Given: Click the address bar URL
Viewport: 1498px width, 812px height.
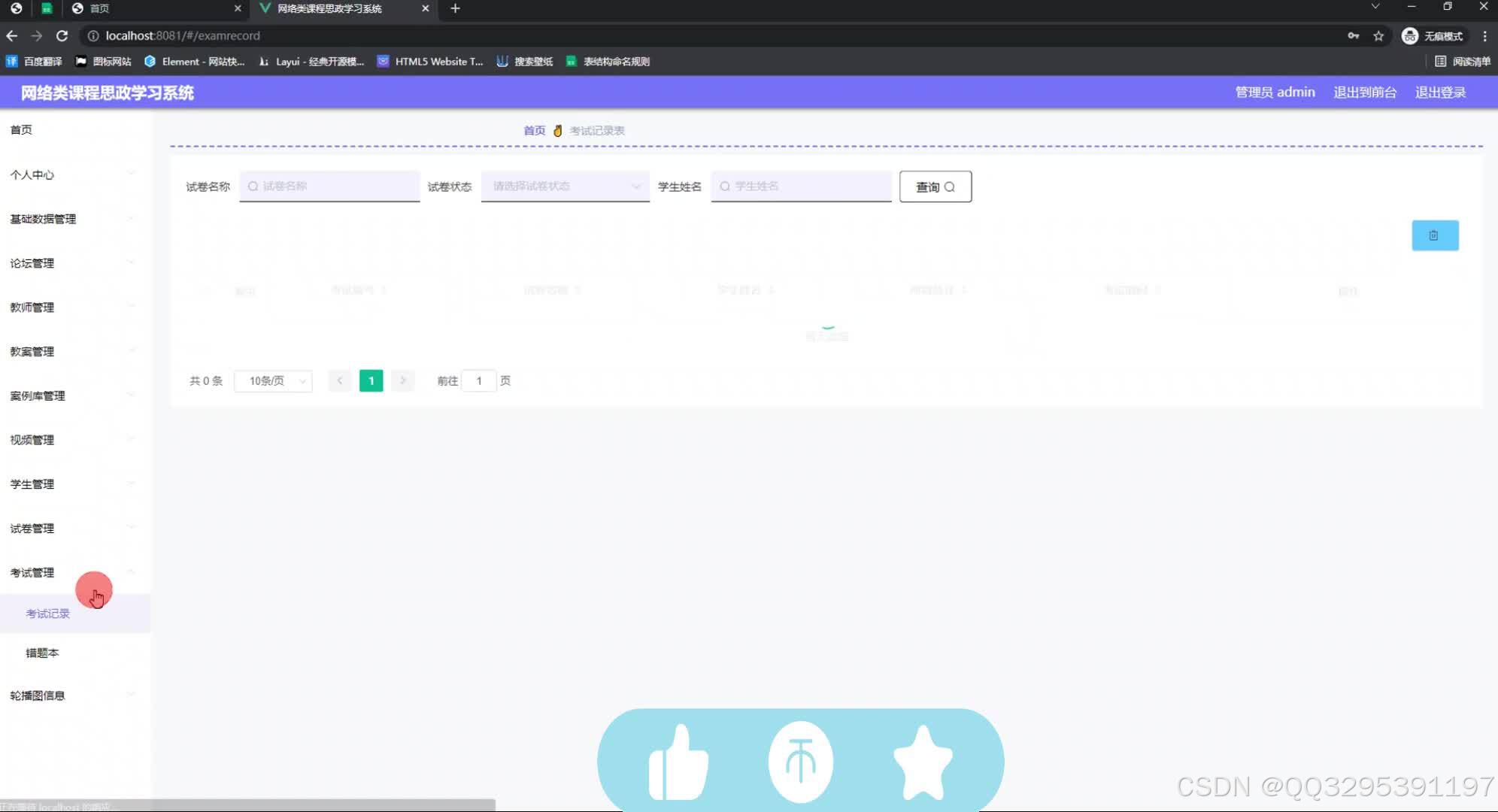Looking at the screenshot, I should pyautogui.click(x=183, y=36).
